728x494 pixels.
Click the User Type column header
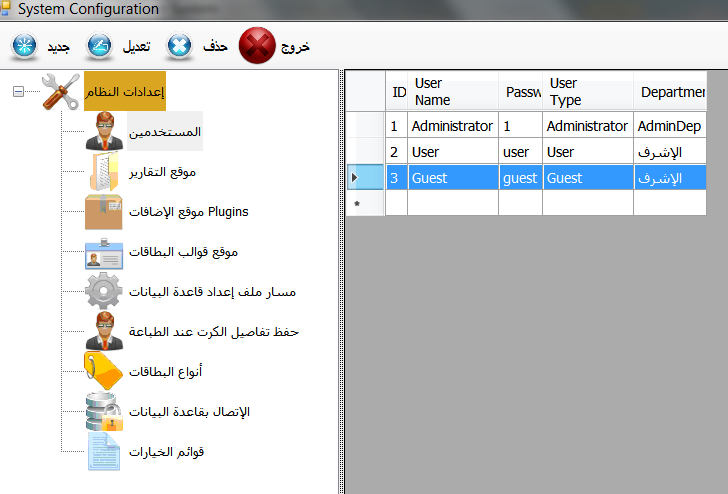[588, 91]
